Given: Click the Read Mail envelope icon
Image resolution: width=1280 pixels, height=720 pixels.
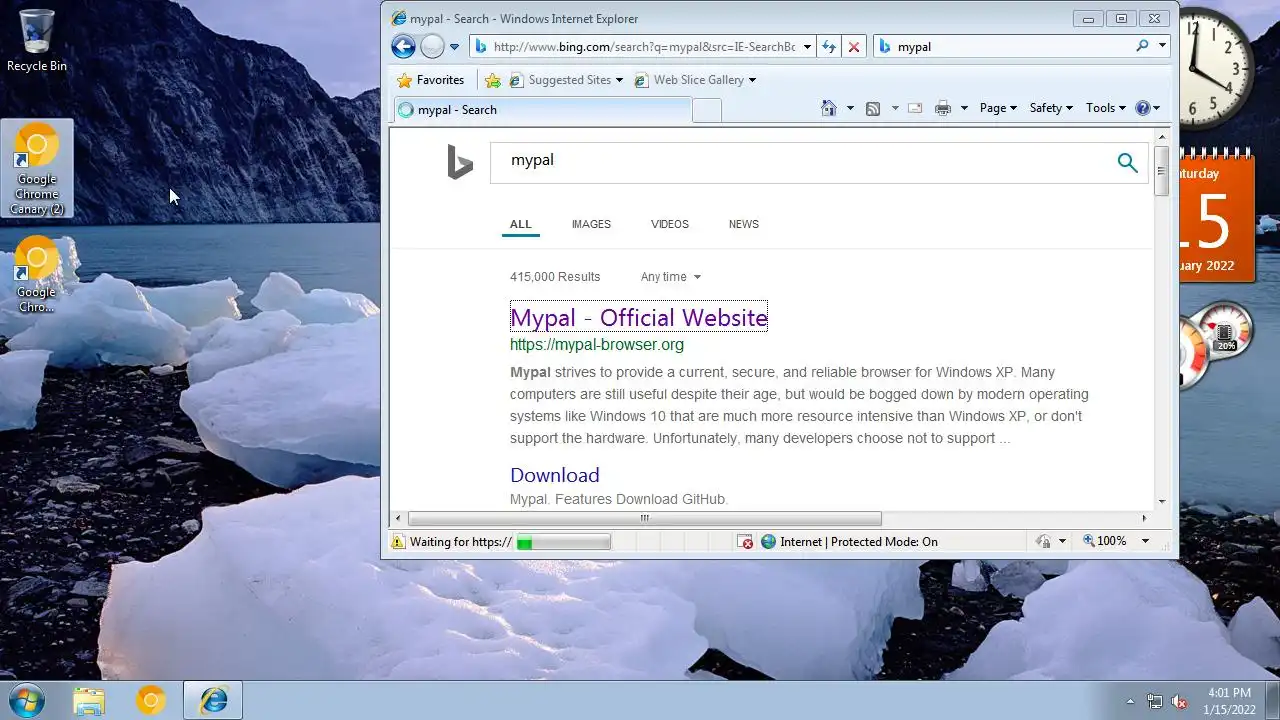Looking at the screenshot, I should click(x=914, y=108).
